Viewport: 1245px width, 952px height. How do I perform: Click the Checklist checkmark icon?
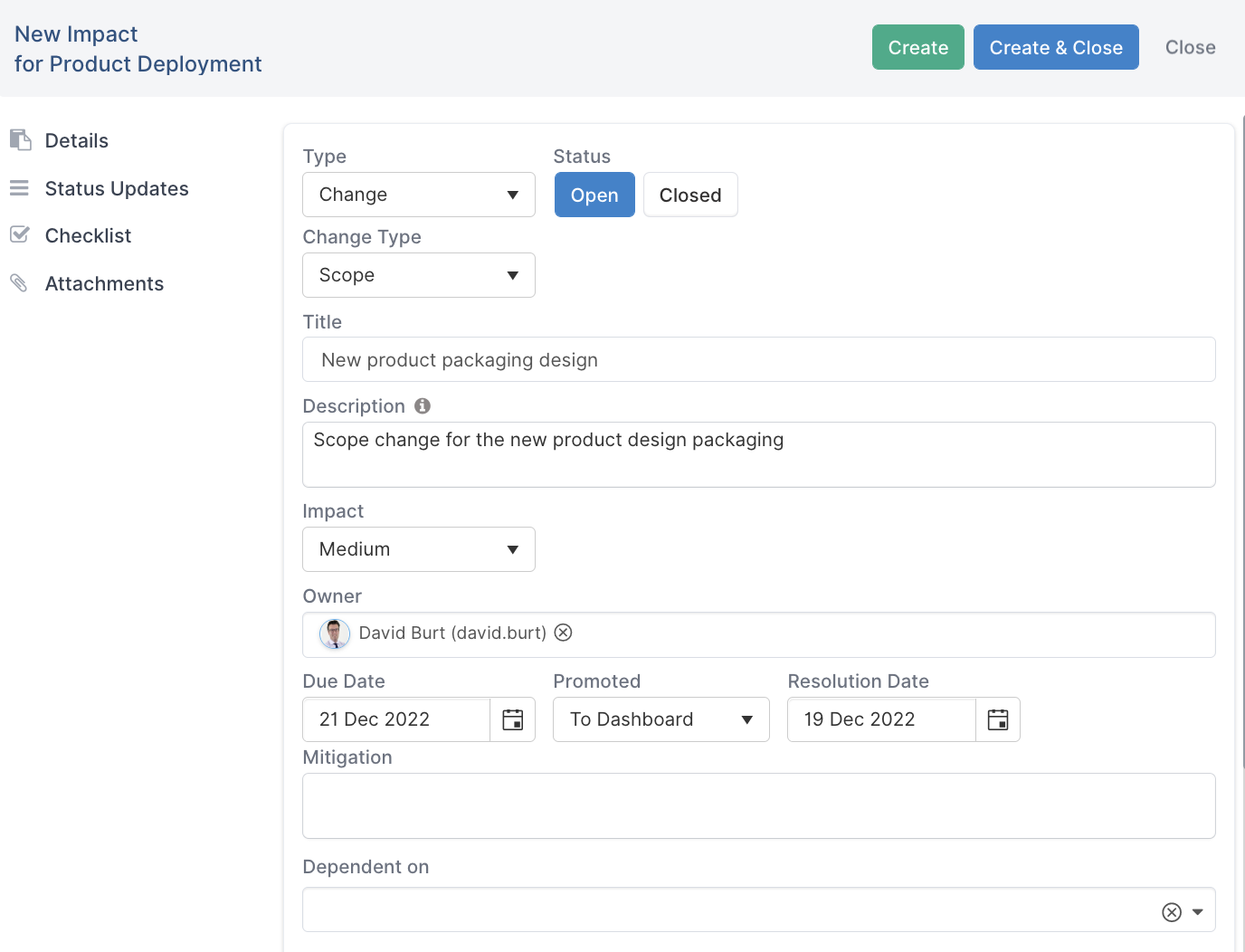[20, 235]
